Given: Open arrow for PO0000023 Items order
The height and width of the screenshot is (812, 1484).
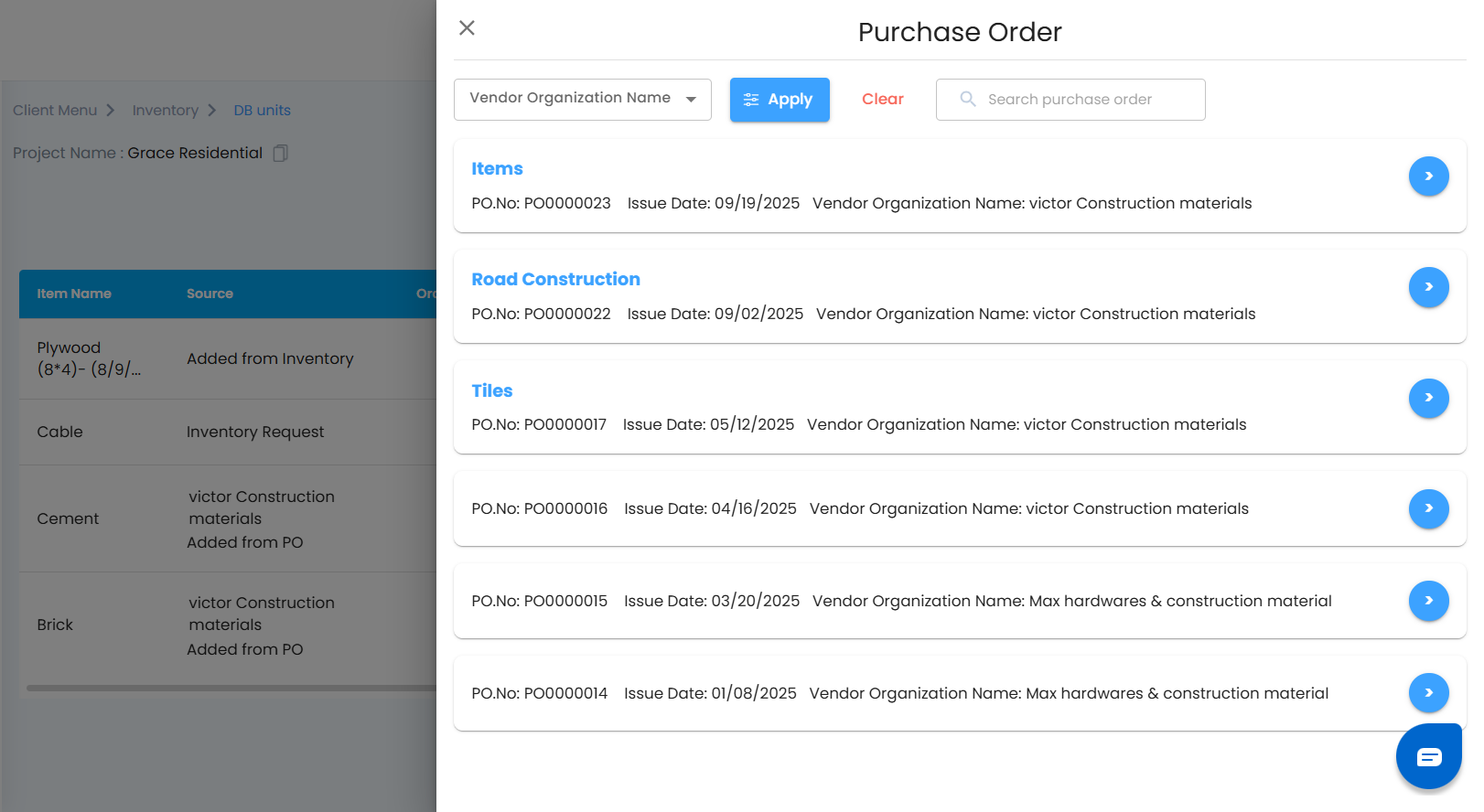Looking at the screenshot, I should pos(1427,176).
